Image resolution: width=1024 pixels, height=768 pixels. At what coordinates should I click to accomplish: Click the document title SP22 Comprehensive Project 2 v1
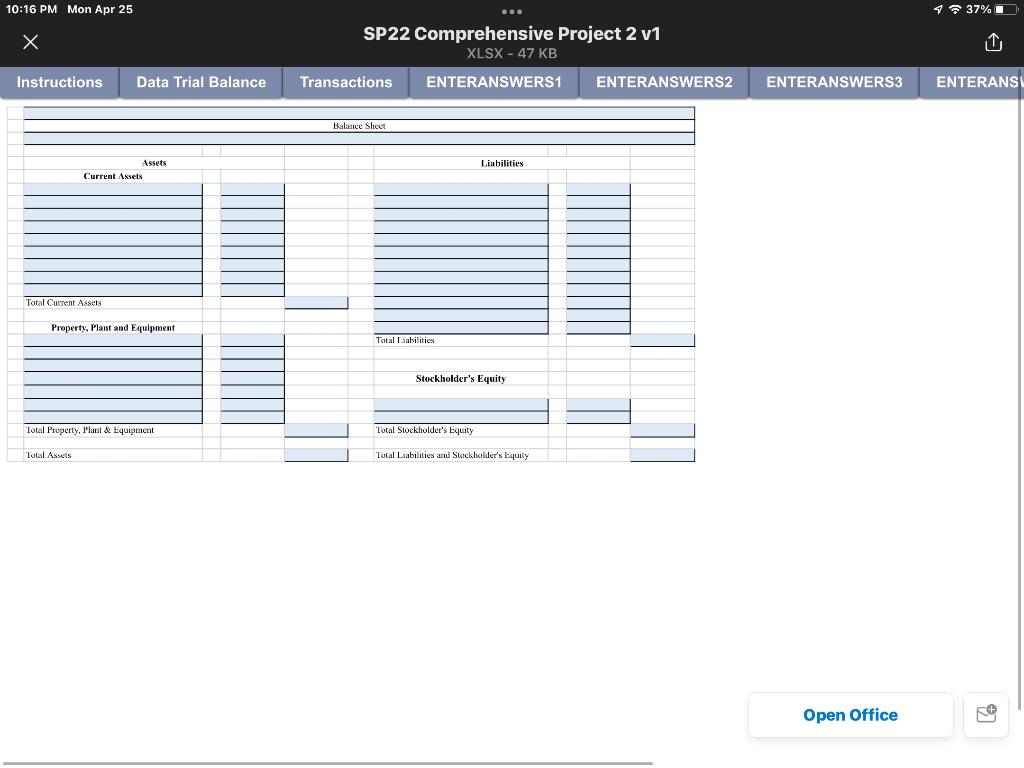[x=512, y=34]
